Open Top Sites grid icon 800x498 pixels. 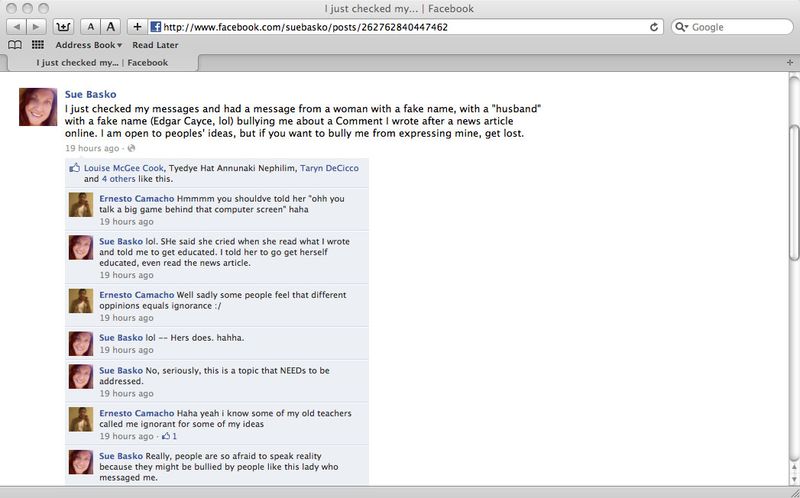(x=38, y=45)
